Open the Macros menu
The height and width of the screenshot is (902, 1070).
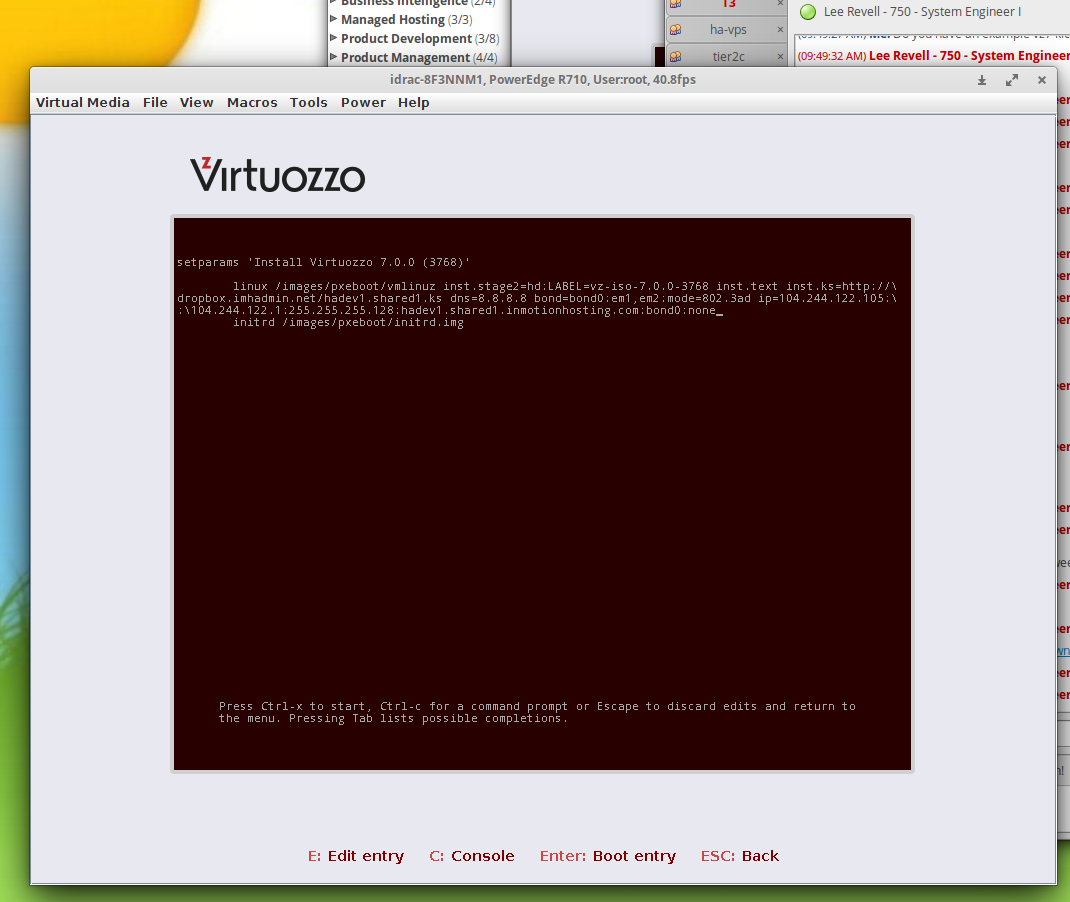point(252,102)
